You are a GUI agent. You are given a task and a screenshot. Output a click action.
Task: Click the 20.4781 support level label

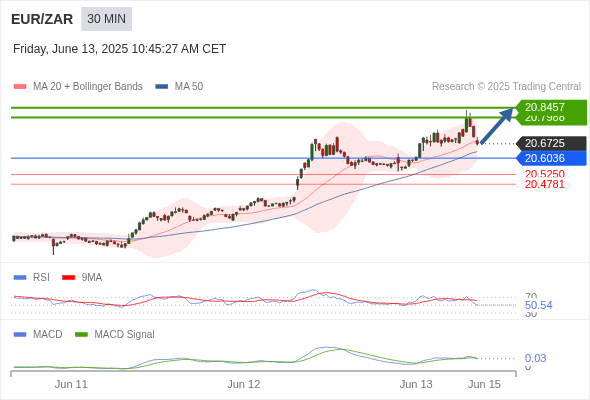click(545, 184)
